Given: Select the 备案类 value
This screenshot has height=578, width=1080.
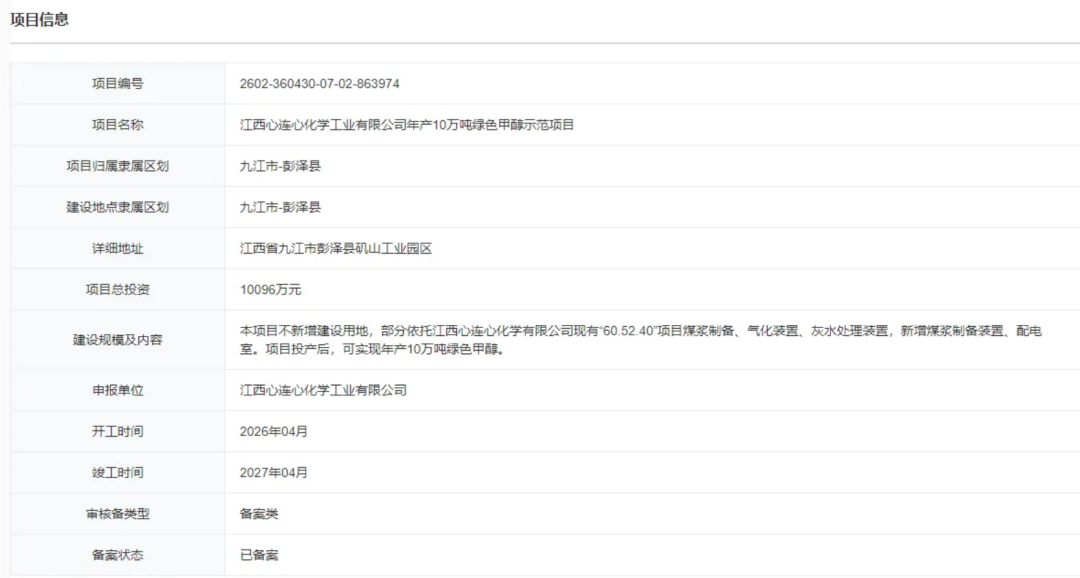Looking at the screenshot, I should click(x=259, y=513).
